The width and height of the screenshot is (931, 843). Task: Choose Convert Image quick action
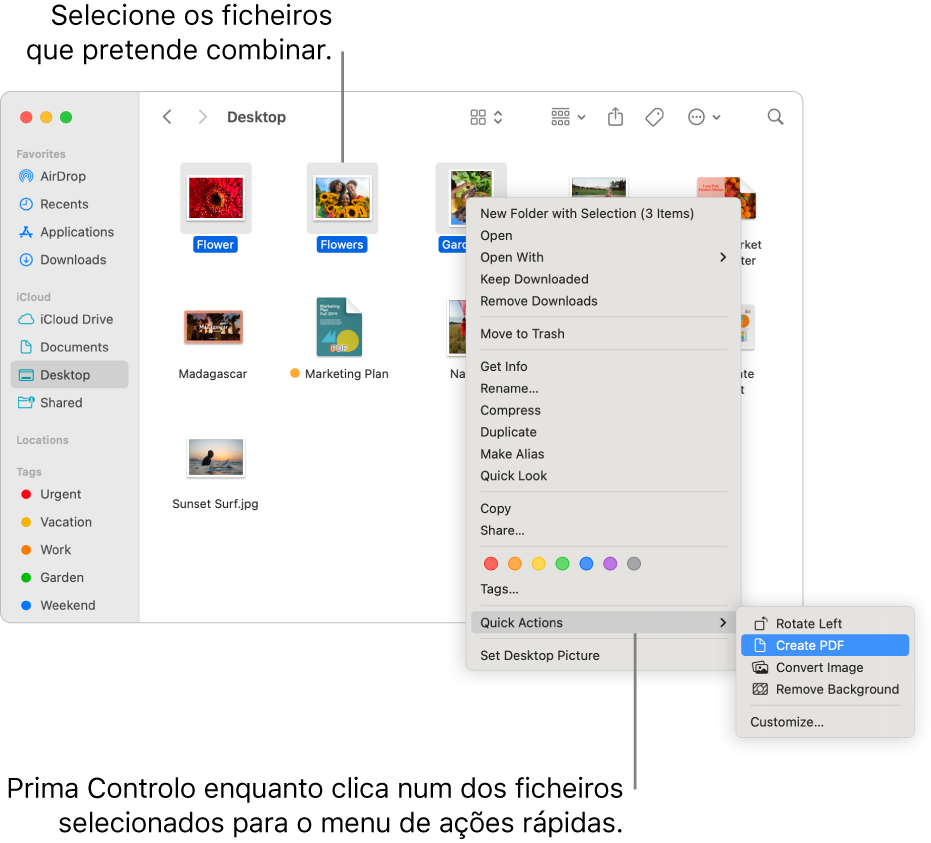pyautogui.click(x=825, y=668)
